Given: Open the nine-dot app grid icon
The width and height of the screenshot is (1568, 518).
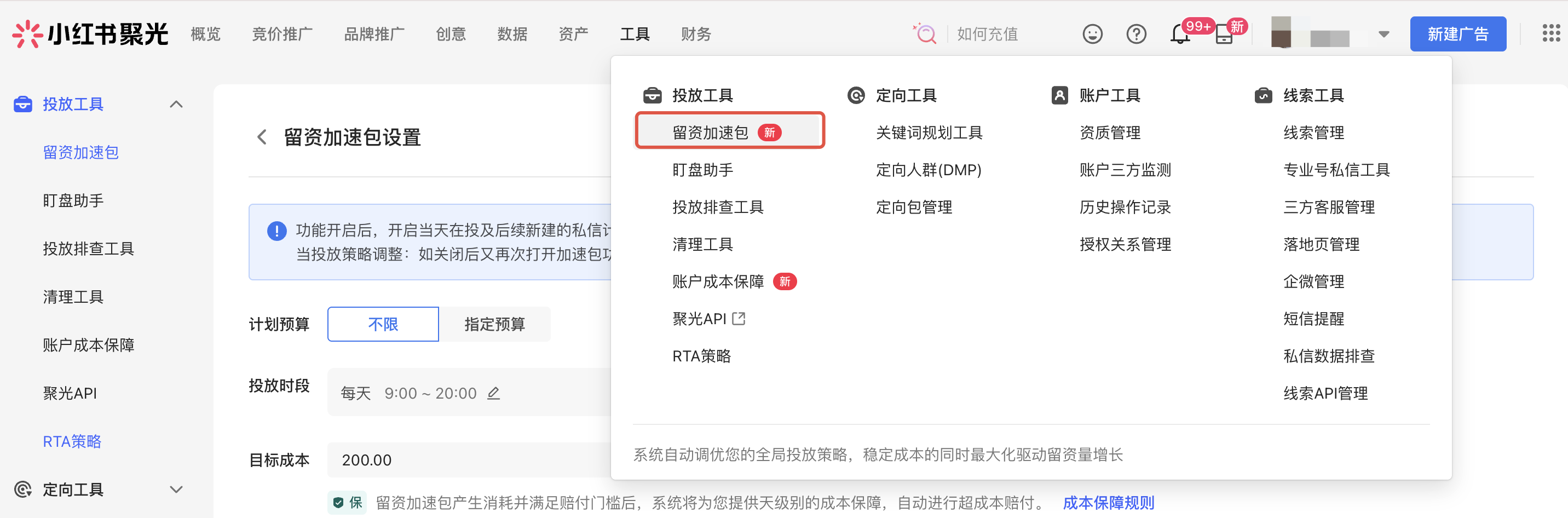Looking at the screenshot, I should coord(1550,33).
